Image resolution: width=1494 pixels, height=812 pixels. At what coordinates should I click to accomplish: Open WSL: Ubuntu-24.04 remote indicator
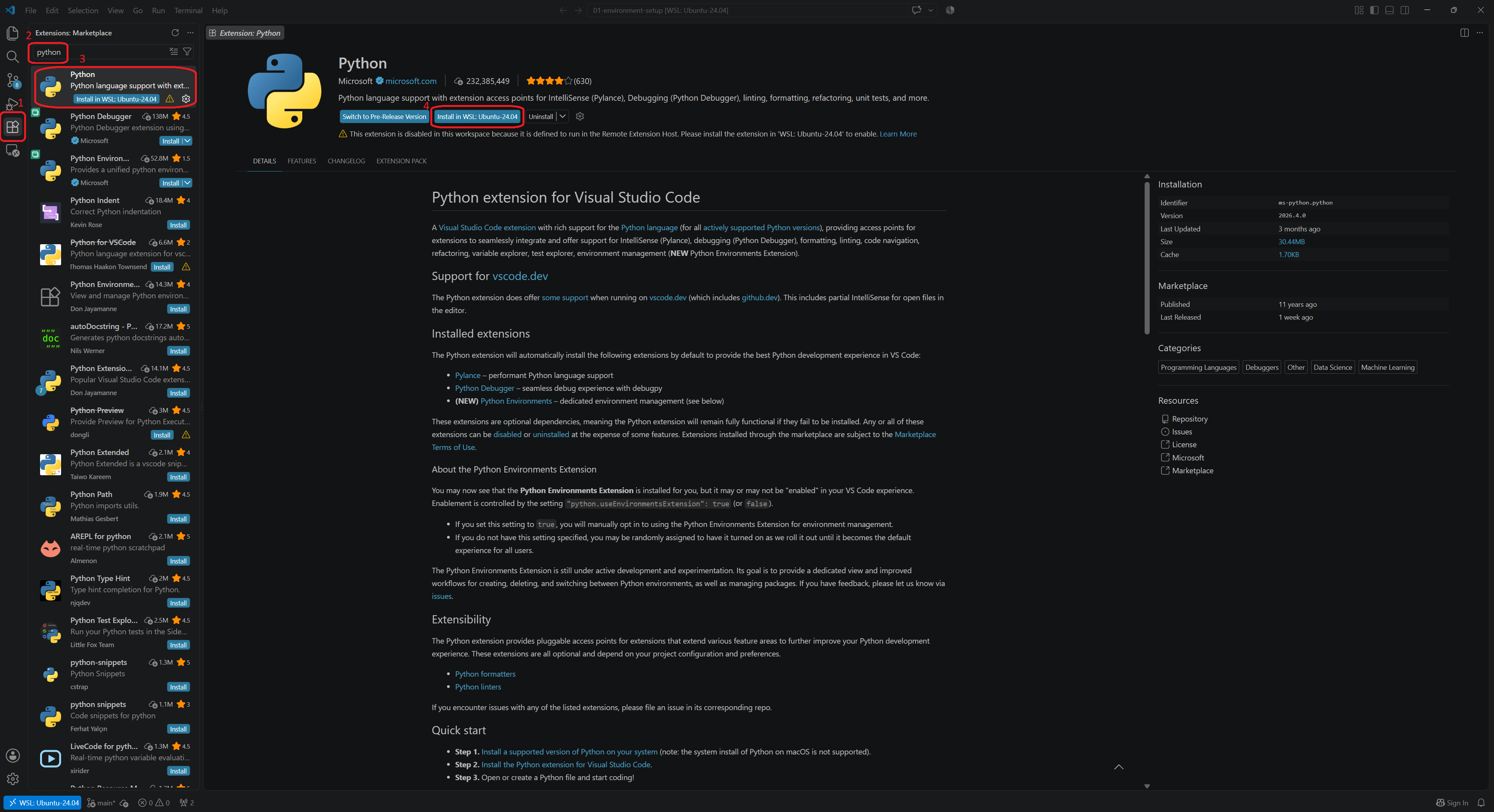click(42, 803)
